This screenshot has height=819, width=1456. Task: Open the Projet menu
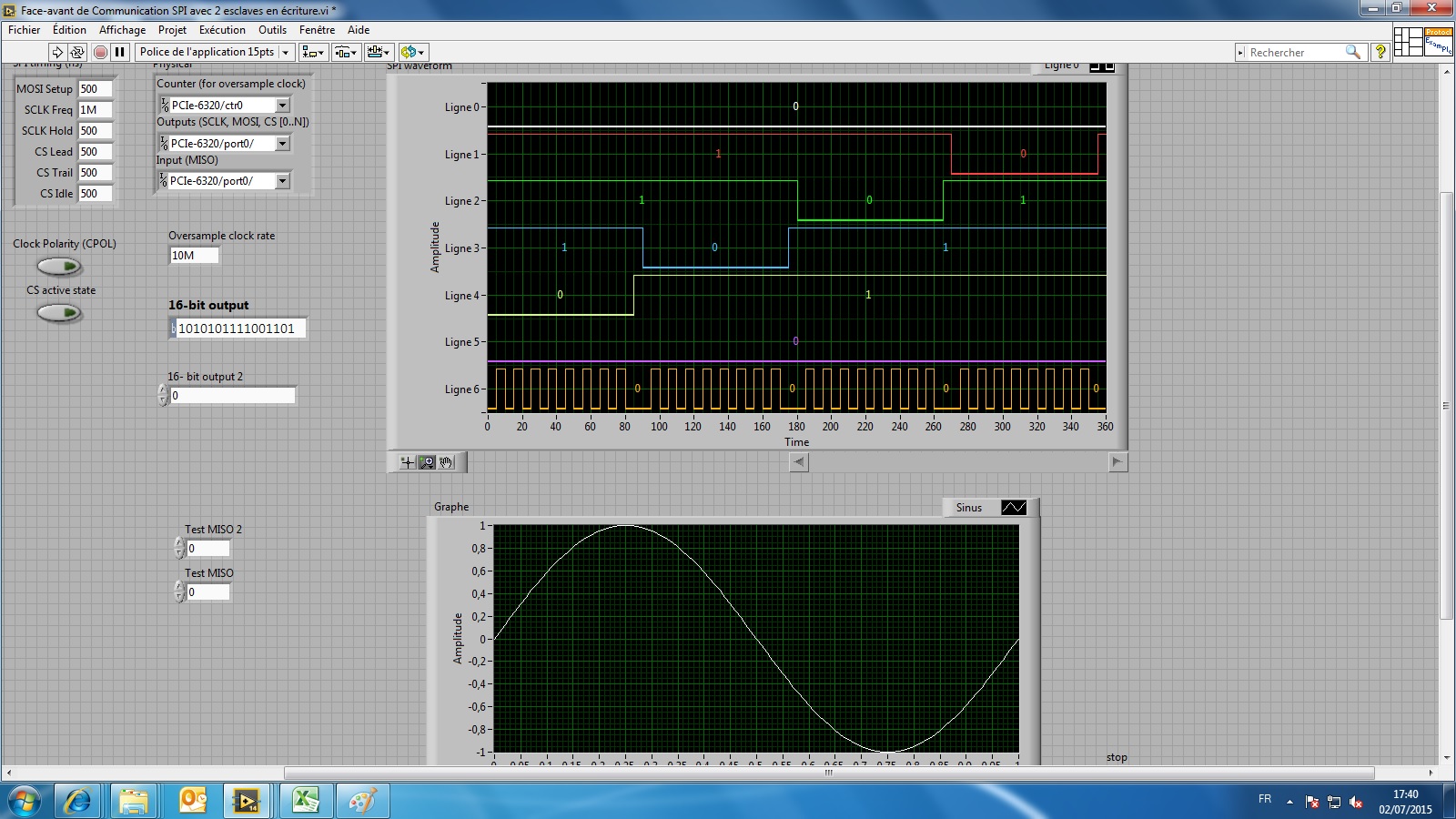click(x=172, y=30)
